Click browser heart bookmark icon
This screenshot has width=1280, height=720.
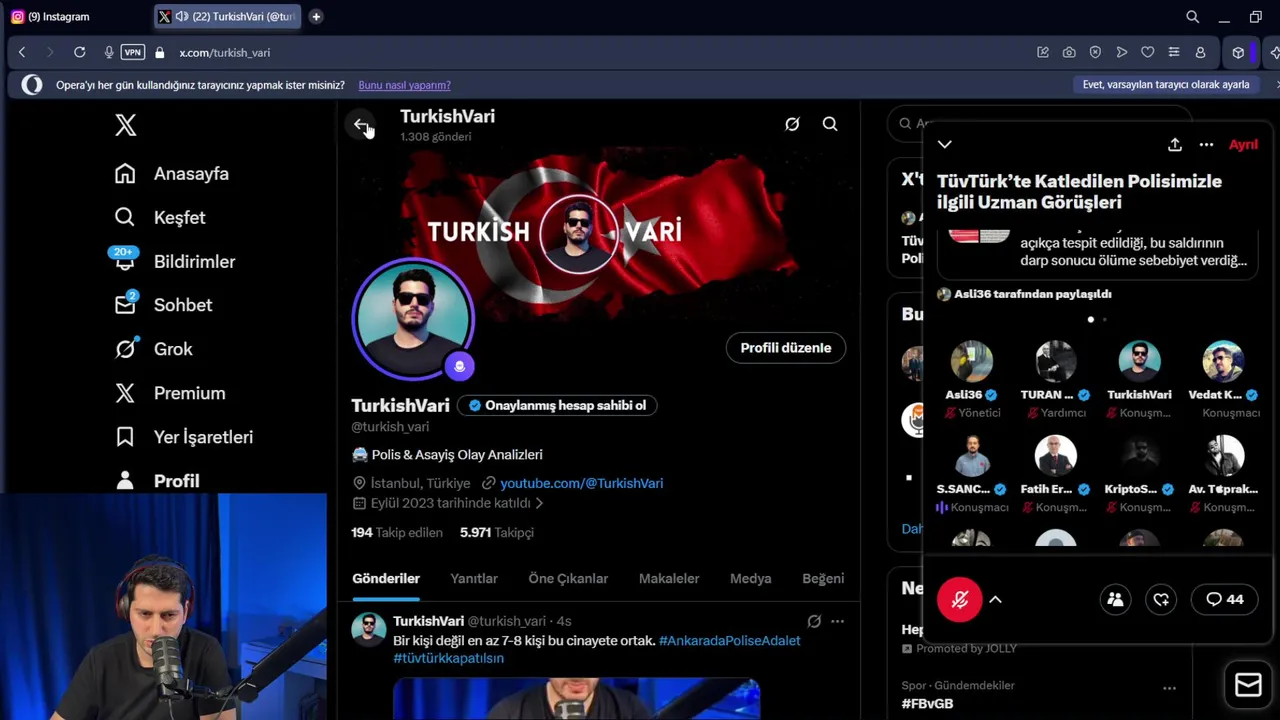tap(1147, 52)
